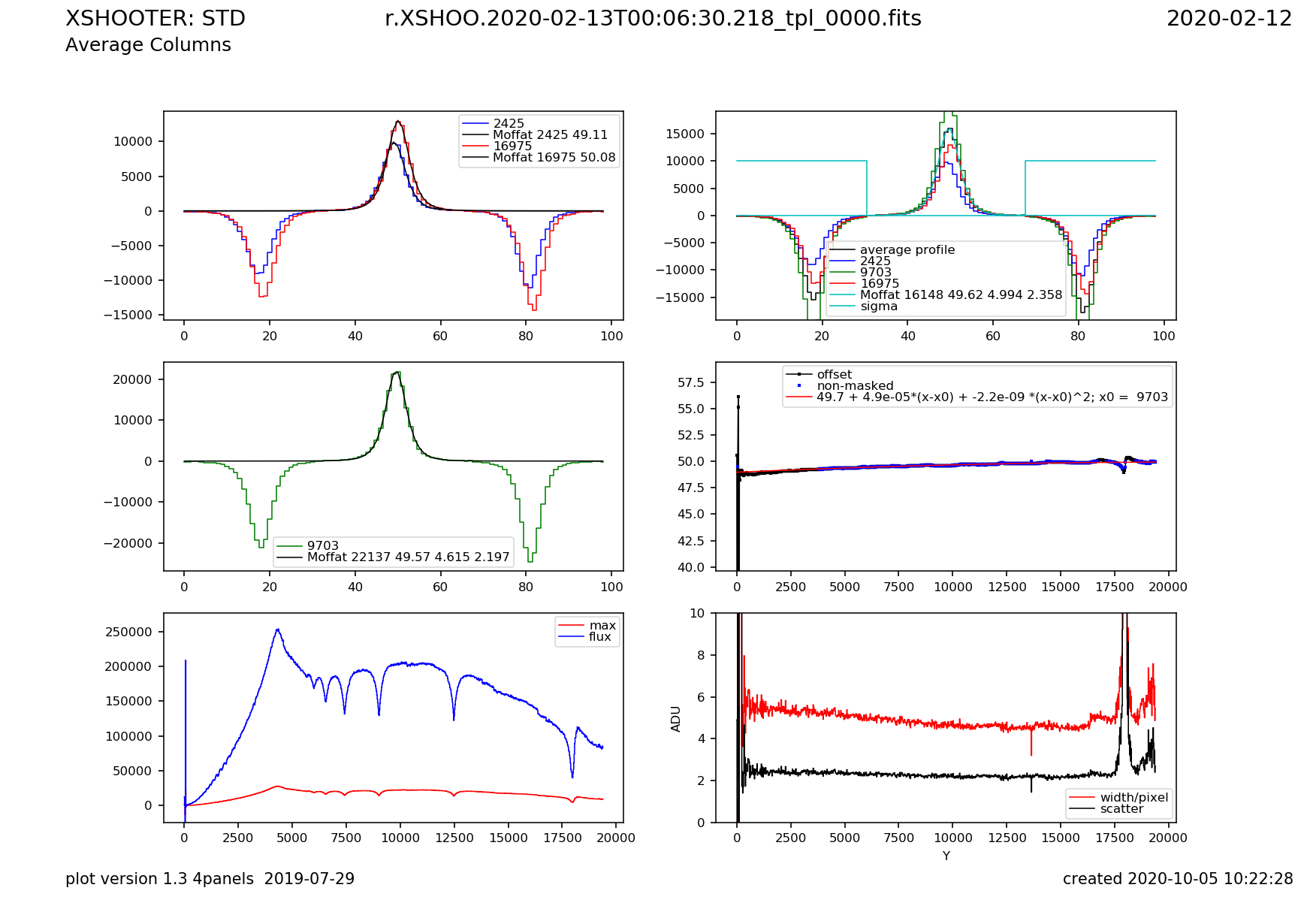
Task: Click the "Average Columns" subtitle
Action: (148, 45)
